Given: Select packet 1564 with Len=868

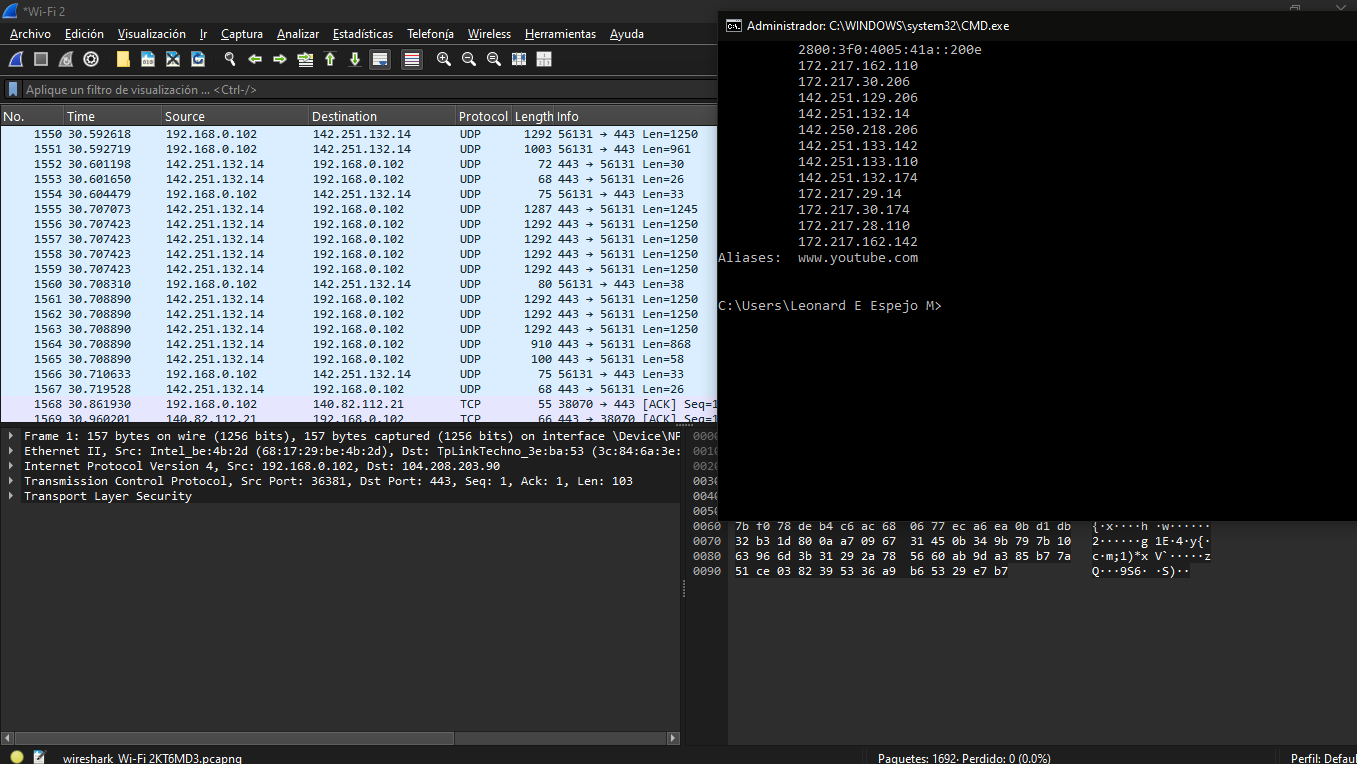Looking at the screenshot, I should [x=359, y=343].
